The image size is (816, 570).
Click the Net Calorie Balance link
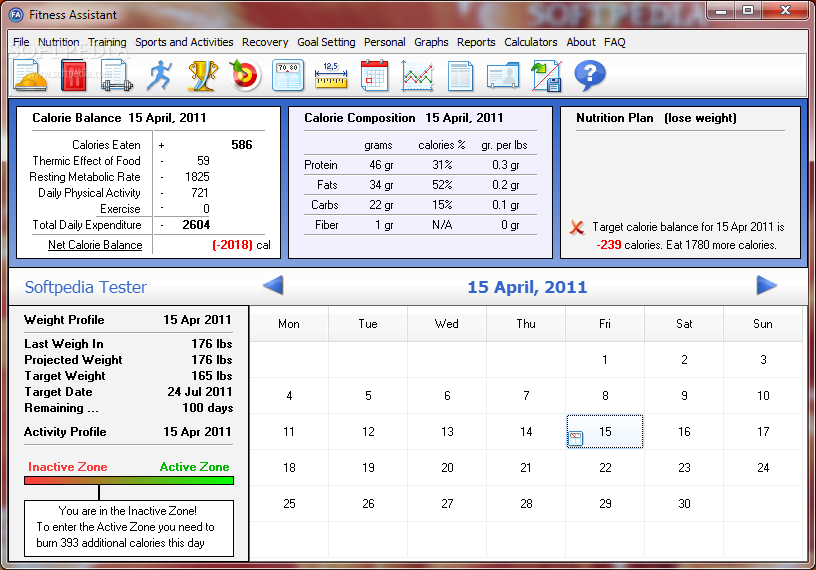pyautogui.click(x=95, y=245)
